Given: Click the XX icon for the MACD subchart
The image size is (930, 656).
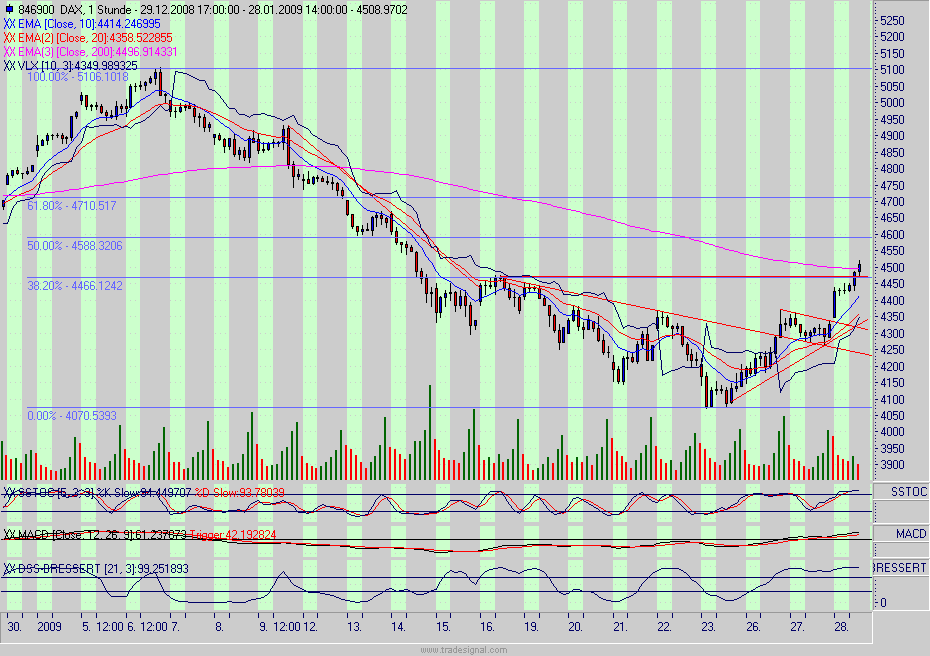Looking at the screenshot, I should tap(8, 533).
